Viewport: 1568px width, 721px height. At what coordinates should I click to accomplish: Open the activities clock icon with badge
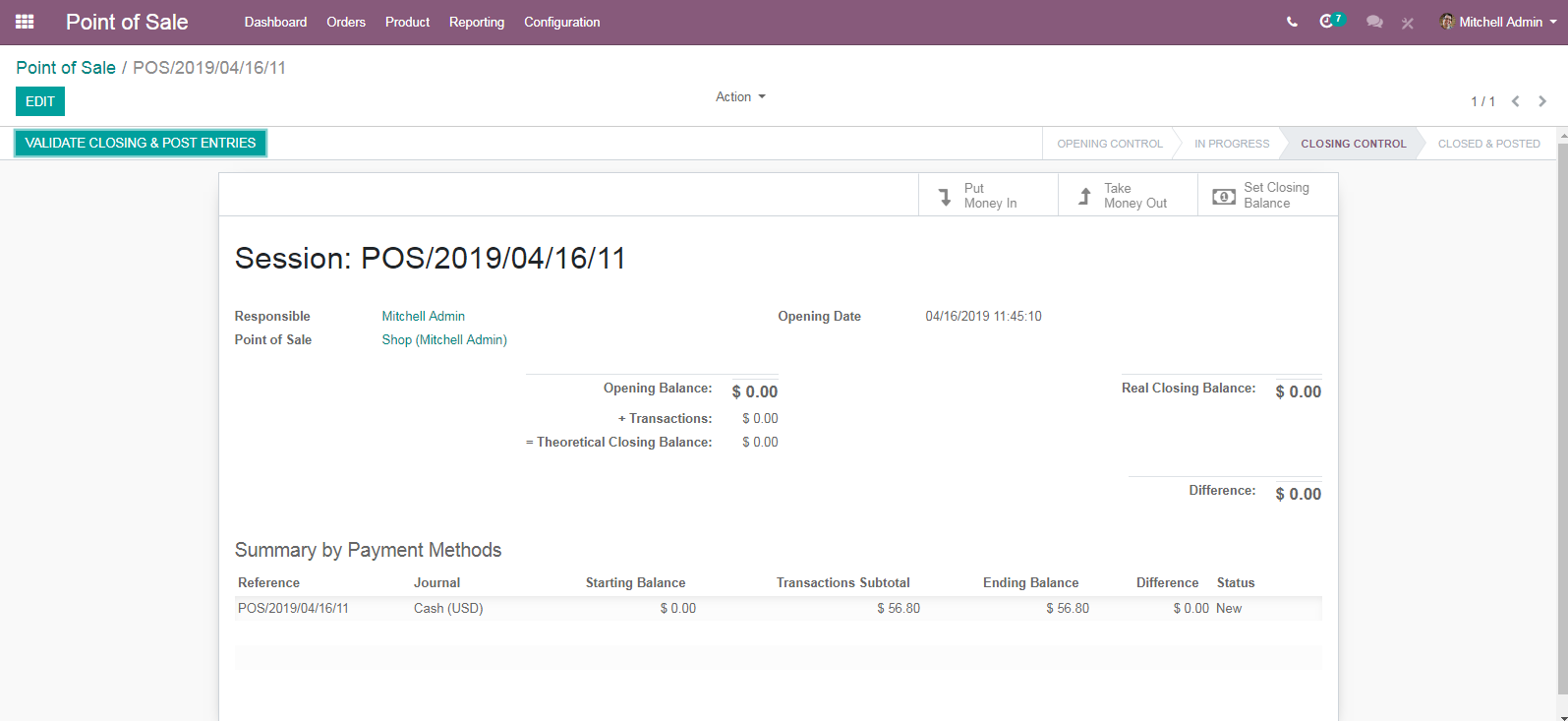(x=1330, y=21)
